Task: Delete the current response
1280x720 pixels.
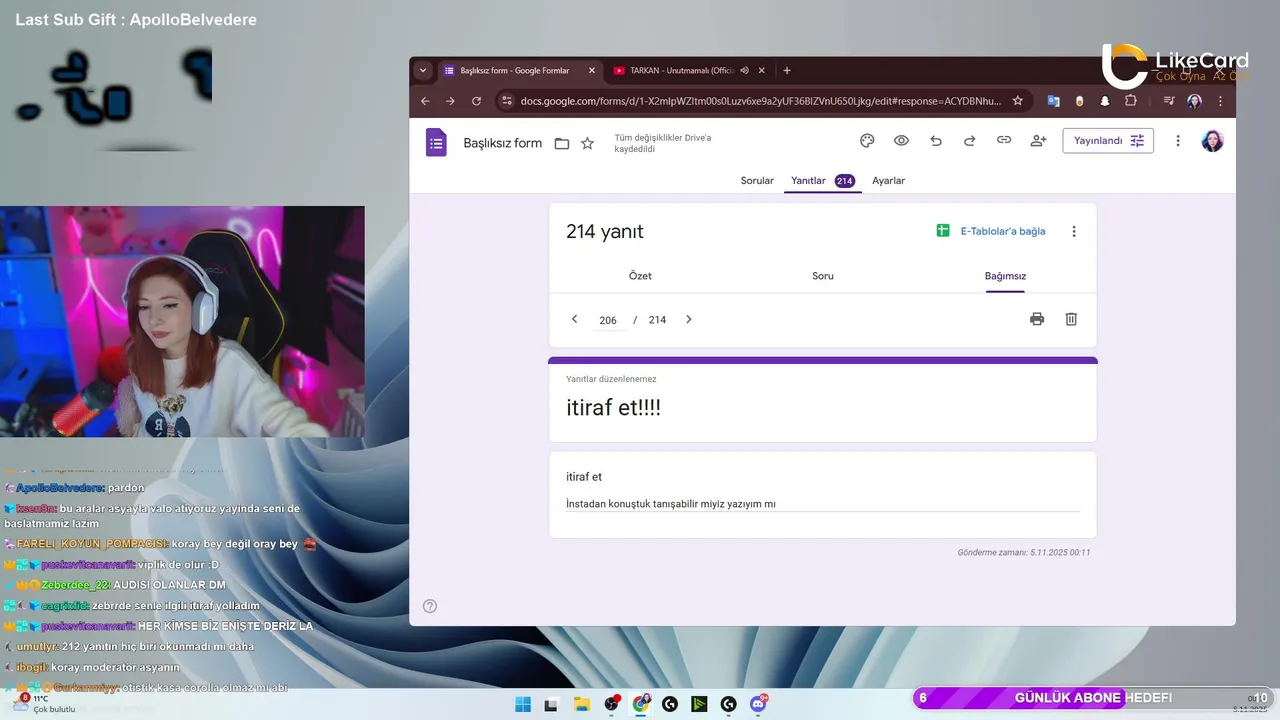Action: click(x=1071, y=319)
